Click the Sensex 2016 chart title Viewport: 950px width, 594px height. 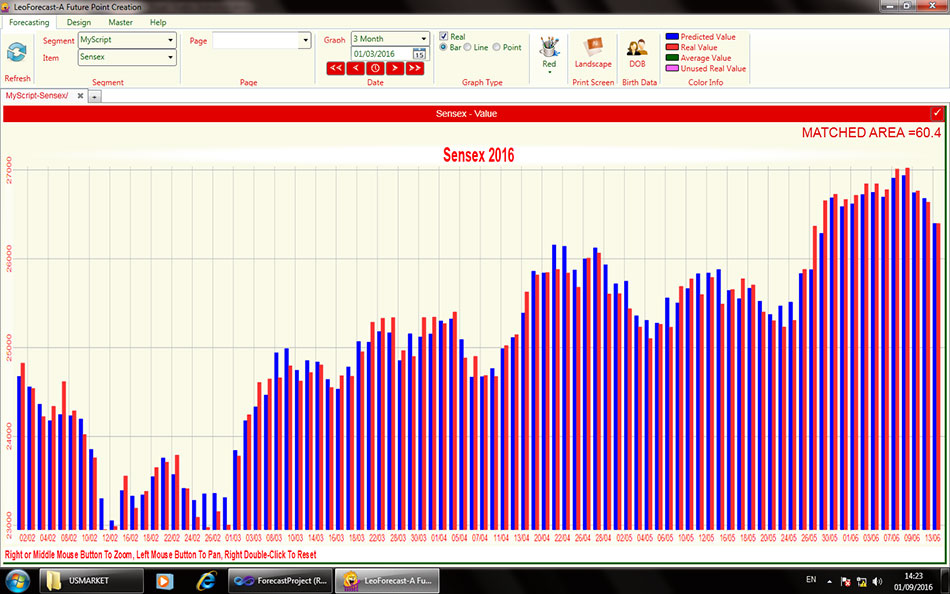pyautogui.click(x=479, y=155)
